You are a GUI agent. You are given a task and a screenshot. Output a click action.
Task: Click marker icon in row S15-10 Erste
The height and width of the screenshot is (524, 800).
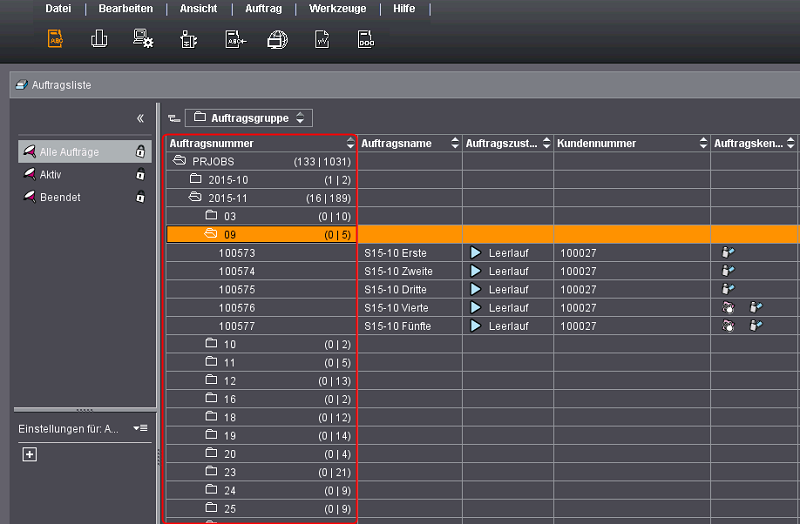pos(728,252)
